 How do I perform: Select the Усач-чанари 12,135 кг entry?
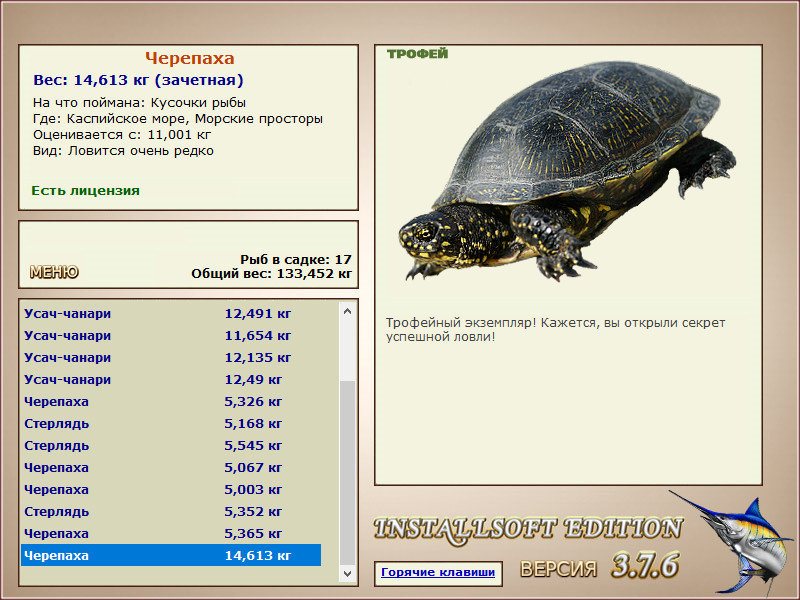pos(171,358)
